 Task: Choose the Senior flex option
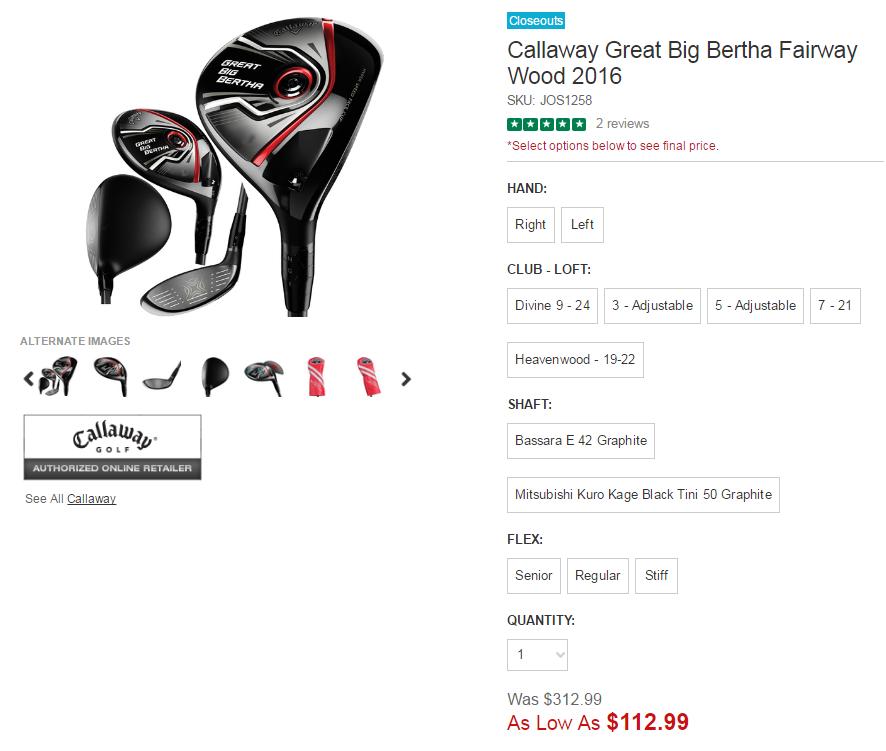click(534, 576)
